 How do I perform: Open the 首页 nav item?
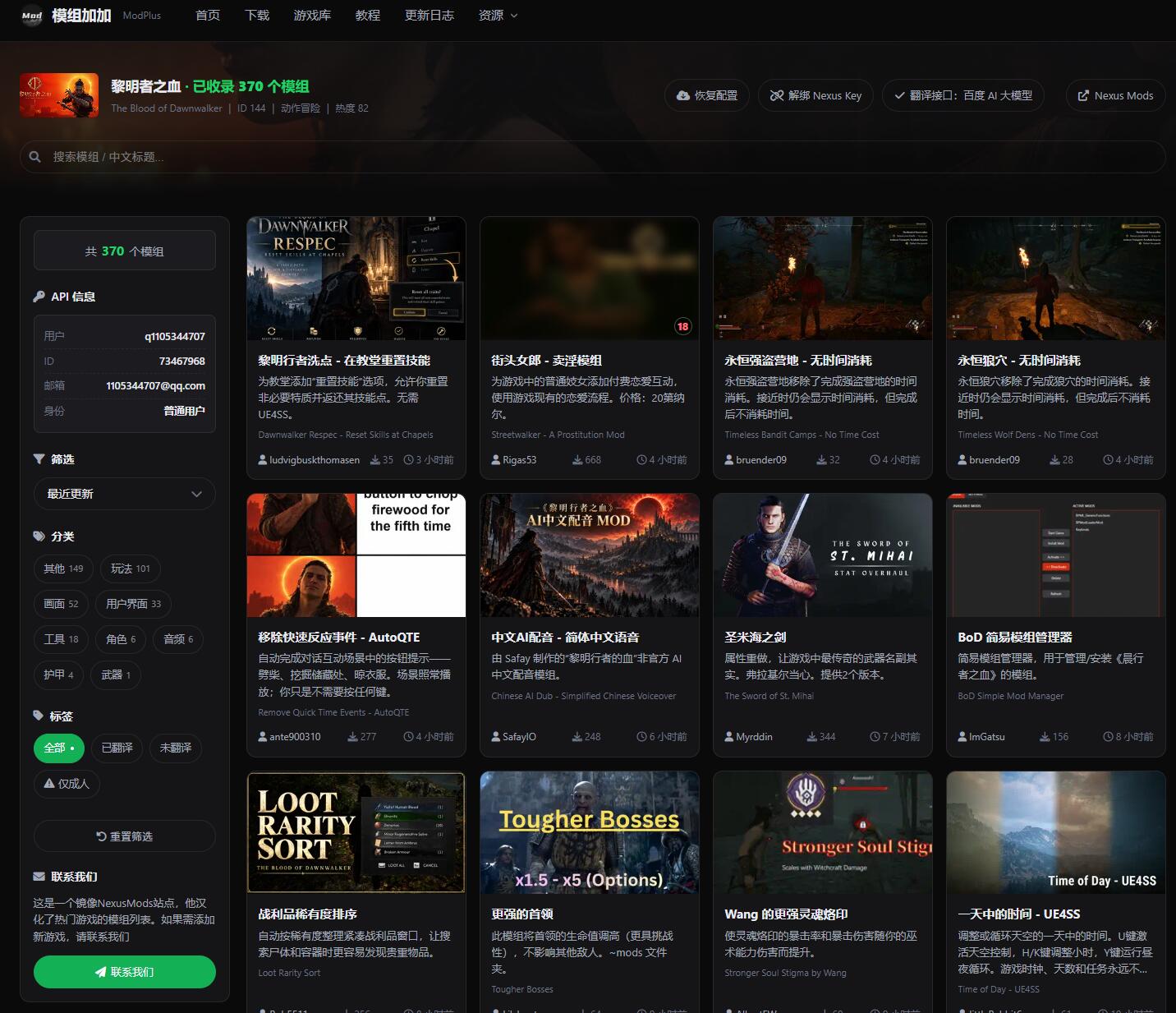(208, 15)
